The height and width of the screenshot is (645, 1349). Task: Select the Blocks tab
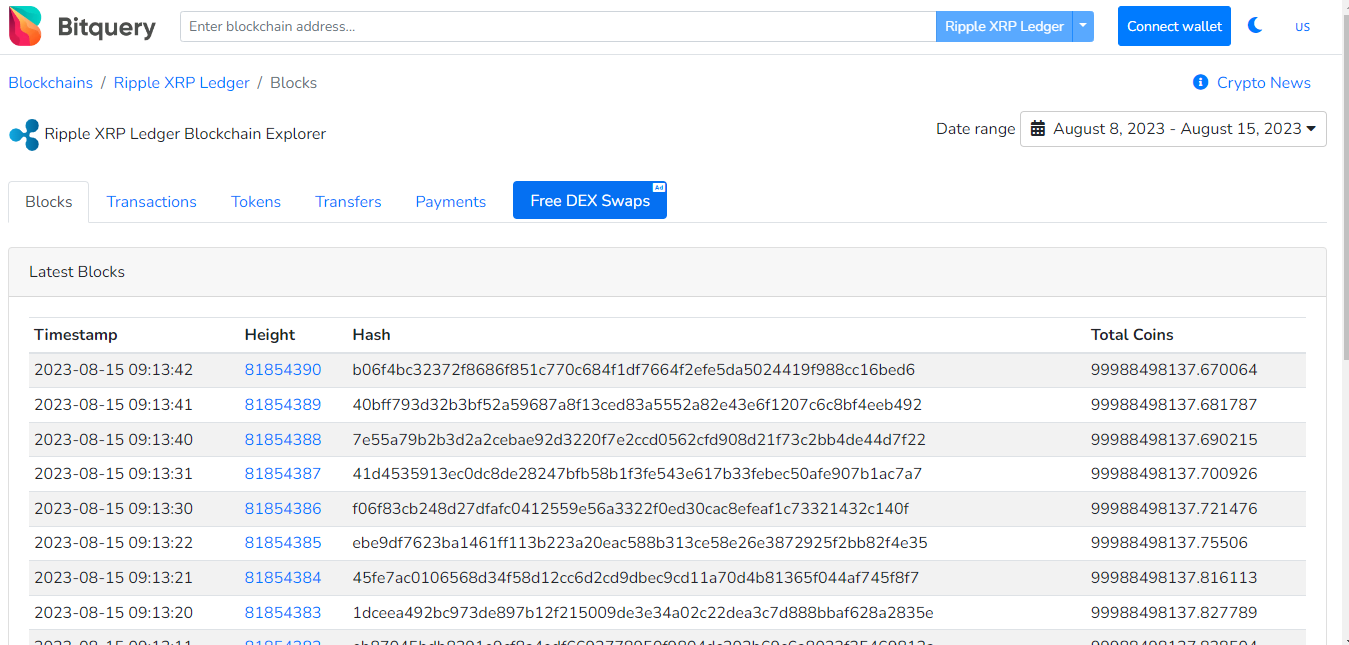49,202
